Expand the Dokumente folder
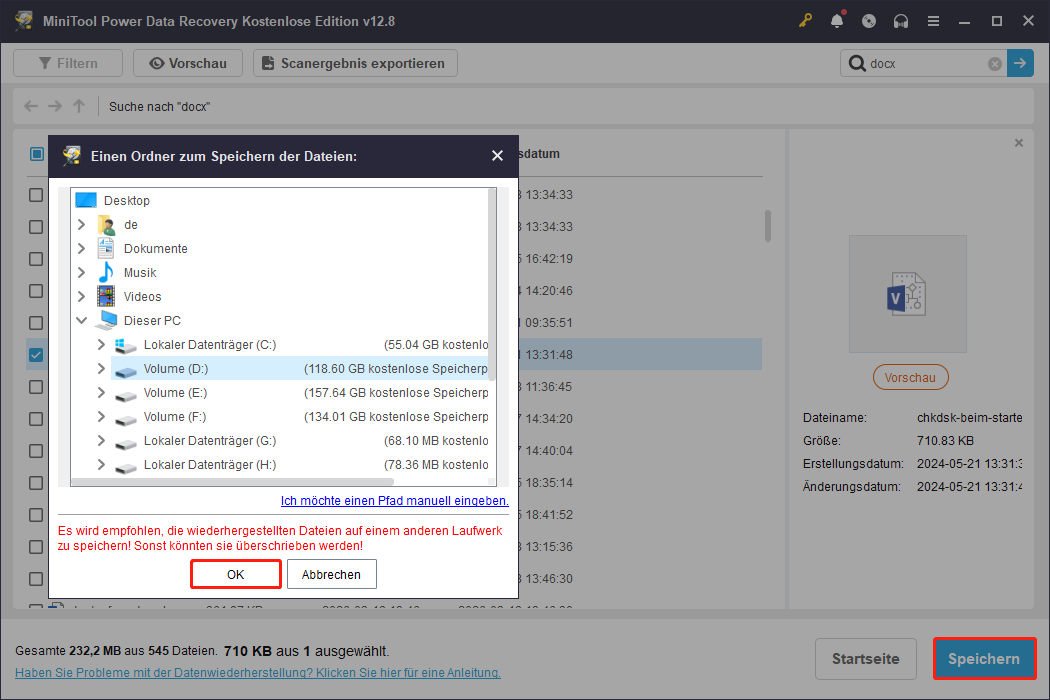The height and width of the screenshot is (700, 1050). [x=82, y=249]
